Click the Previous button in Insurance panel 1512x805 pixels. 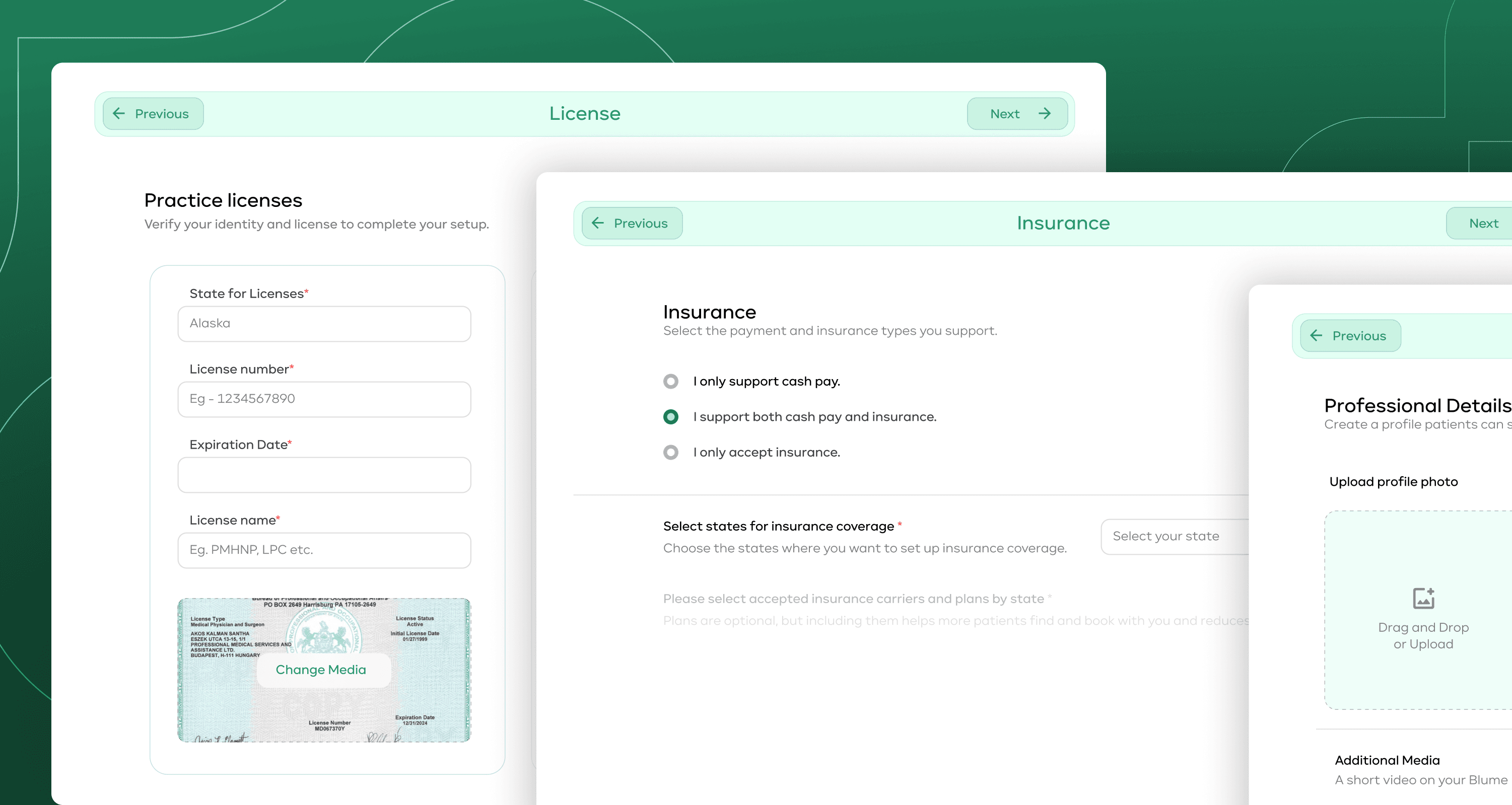pos(632,224)
